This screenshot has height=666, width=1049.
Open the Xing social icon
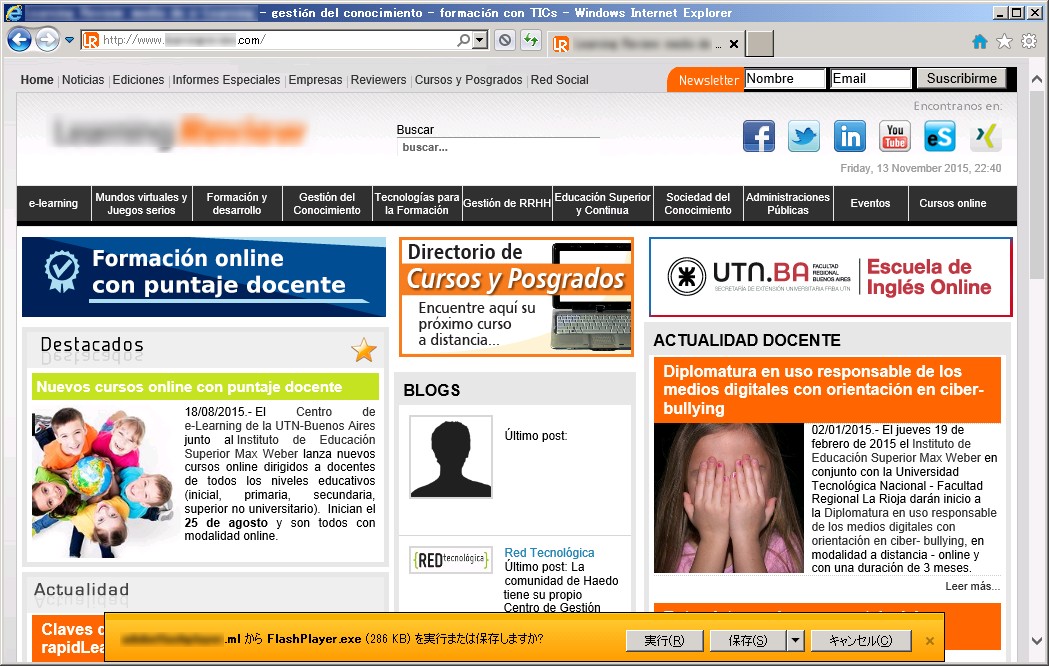985,136
